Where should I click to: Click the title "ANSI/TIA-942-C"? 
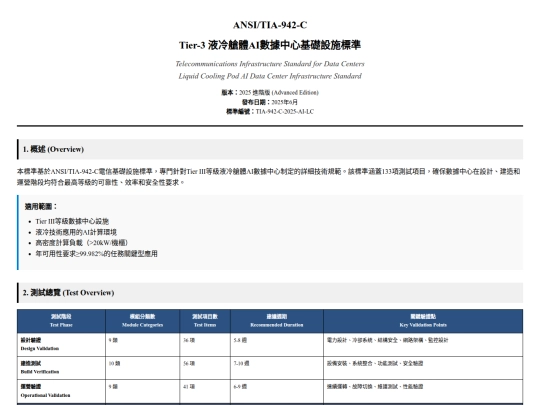270,25
